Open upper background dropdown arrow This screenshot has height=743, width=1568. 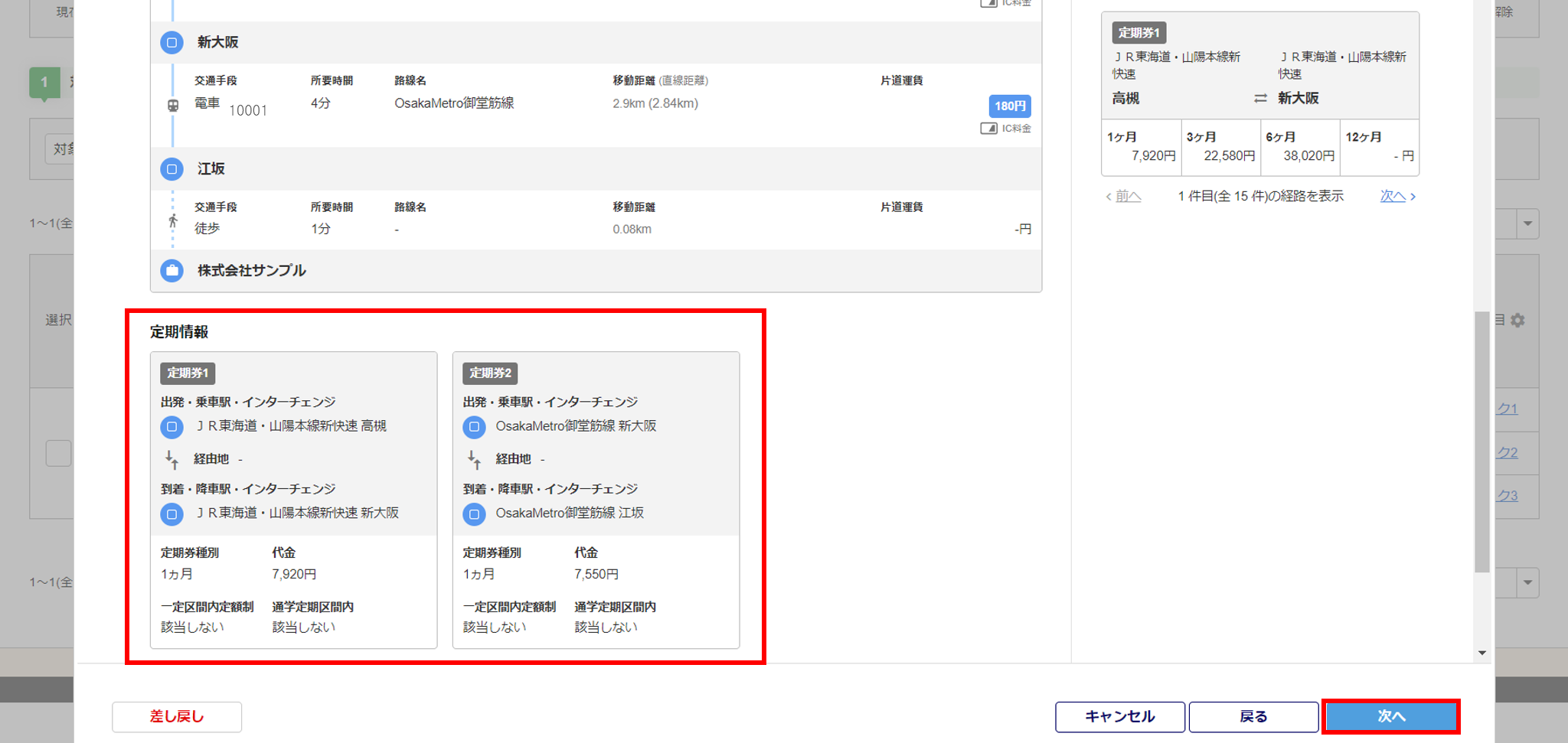pyautogui.click(x=1527, y=224)
